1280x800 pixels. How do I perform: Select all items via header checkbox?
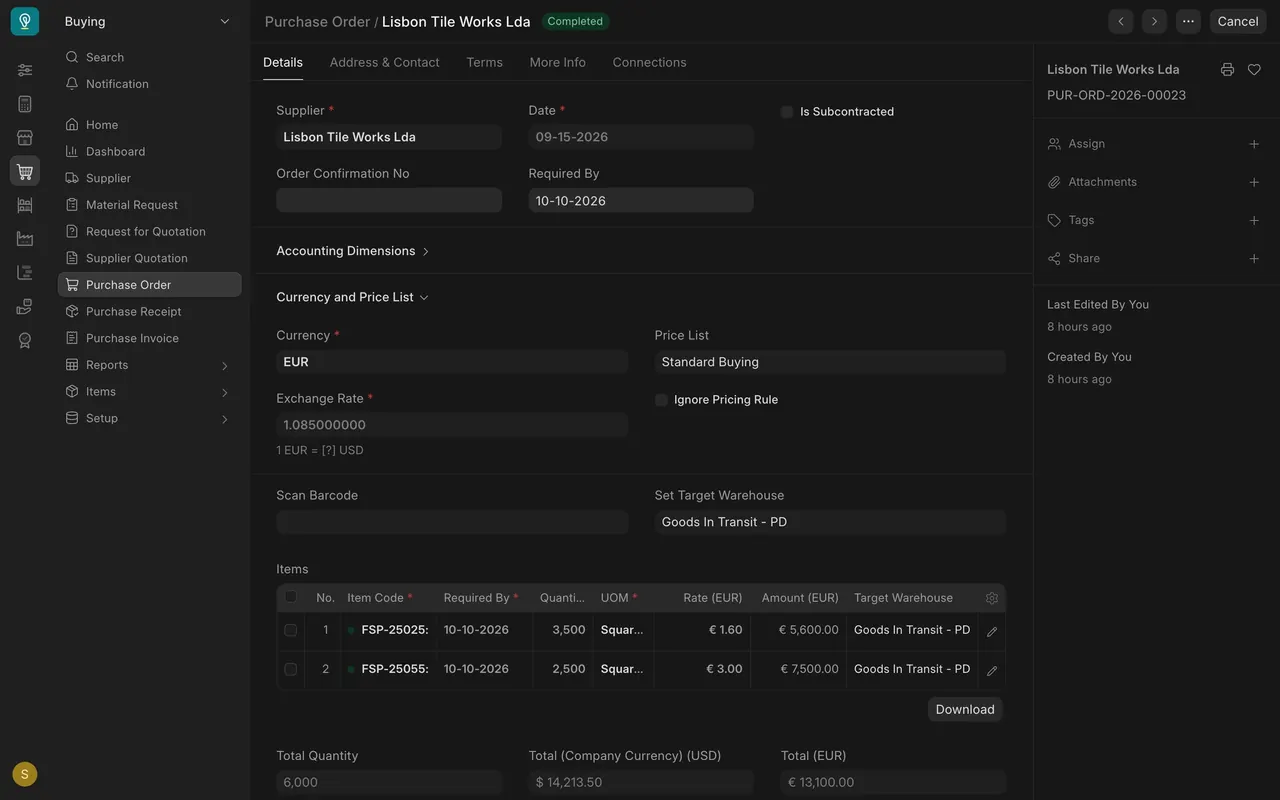(x=291, y=597)
